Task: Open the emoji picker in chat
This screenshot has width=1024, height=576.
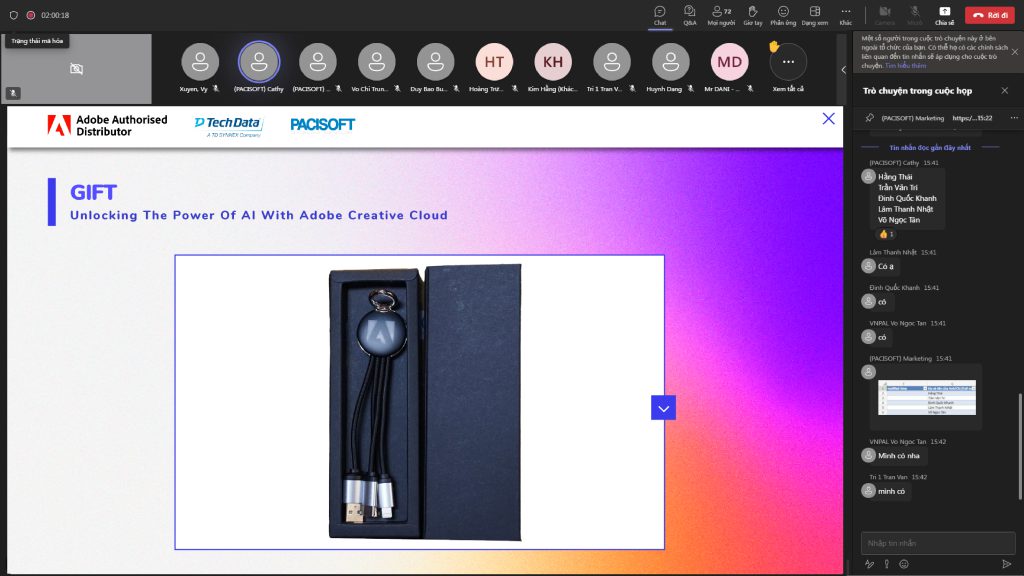Action: [904, 564]
